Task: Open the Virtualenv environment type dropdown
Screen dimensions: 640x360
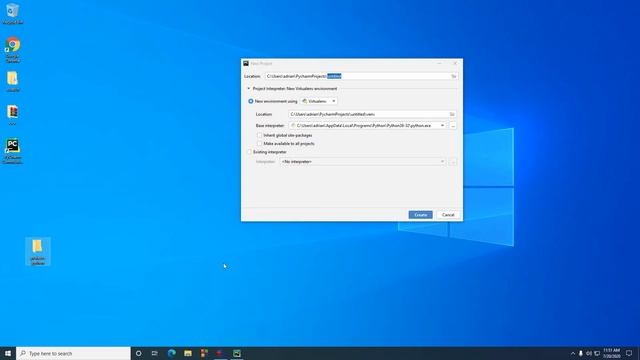Action: coord(319,101)
